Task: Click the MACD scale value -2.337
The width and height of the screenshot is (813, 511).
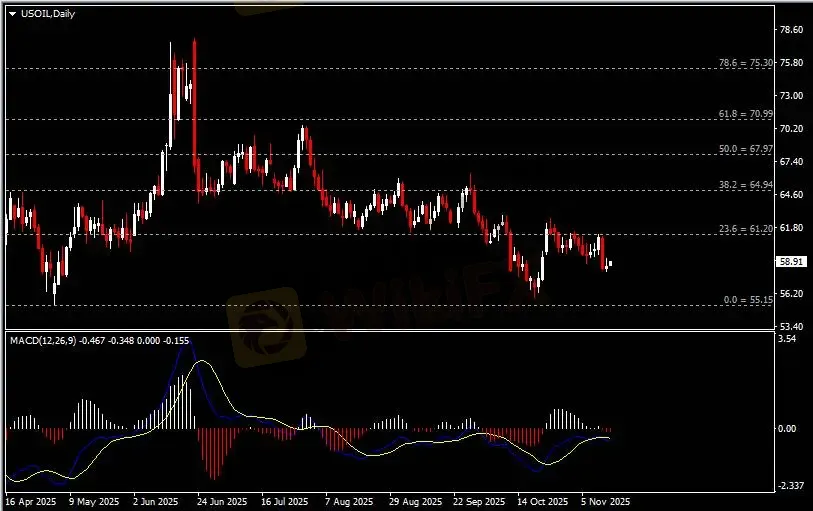Action: coord(789,486)
